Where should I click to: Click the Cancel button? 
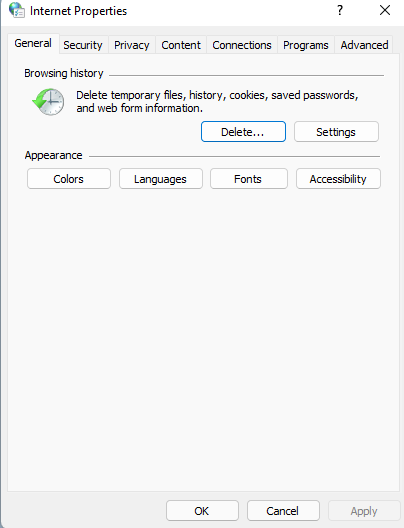click(x=283, y=511)
